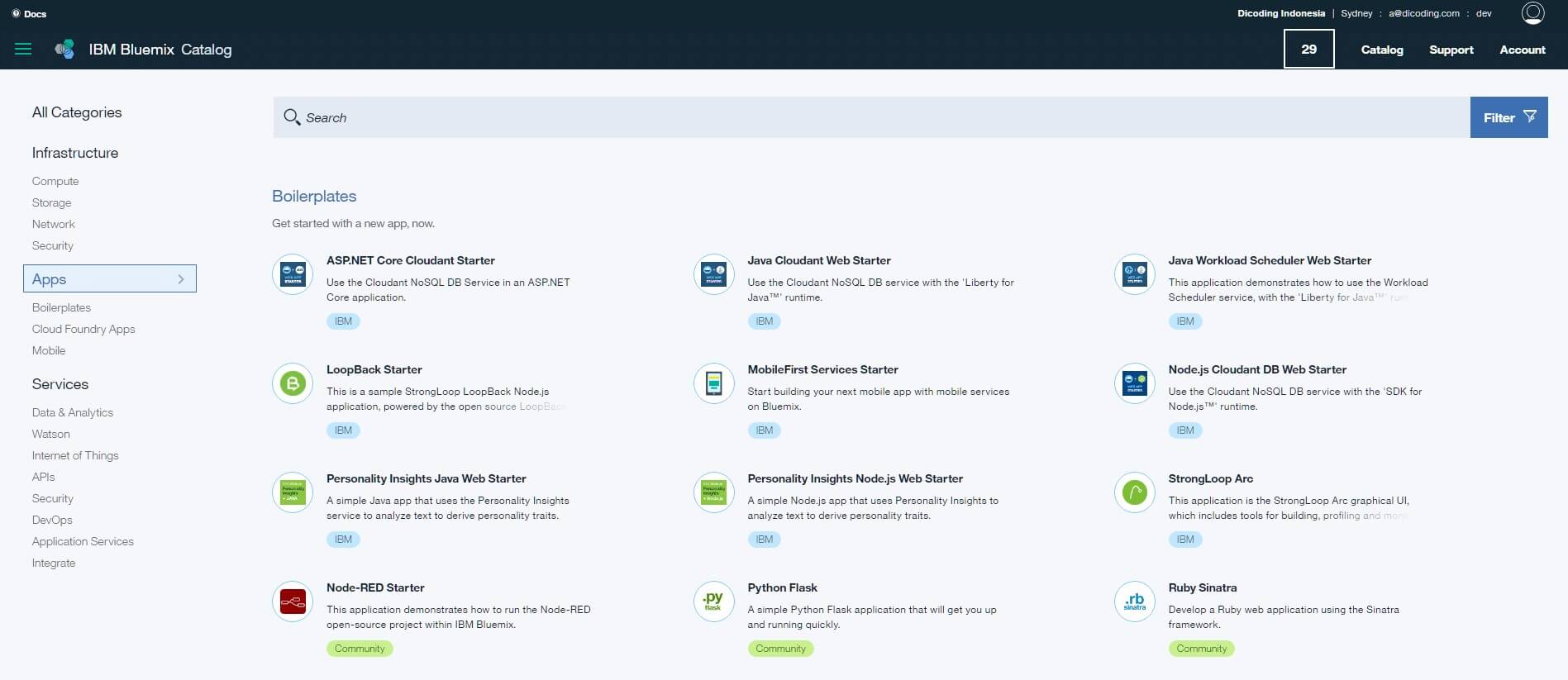Screen dimensions: 1568x680
Task: Open Internet of Things category
Action: 75,455
